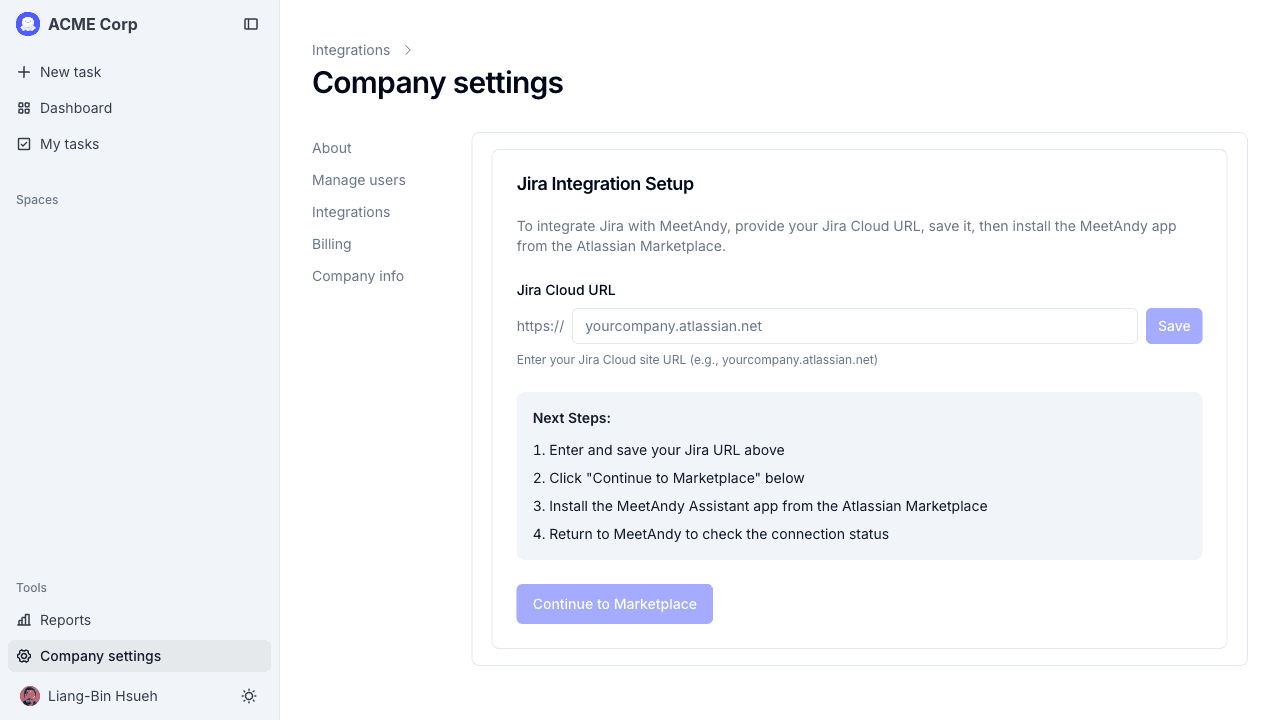1280x720 pixels.
Task: Click the Tools section label
Action: 31,588
